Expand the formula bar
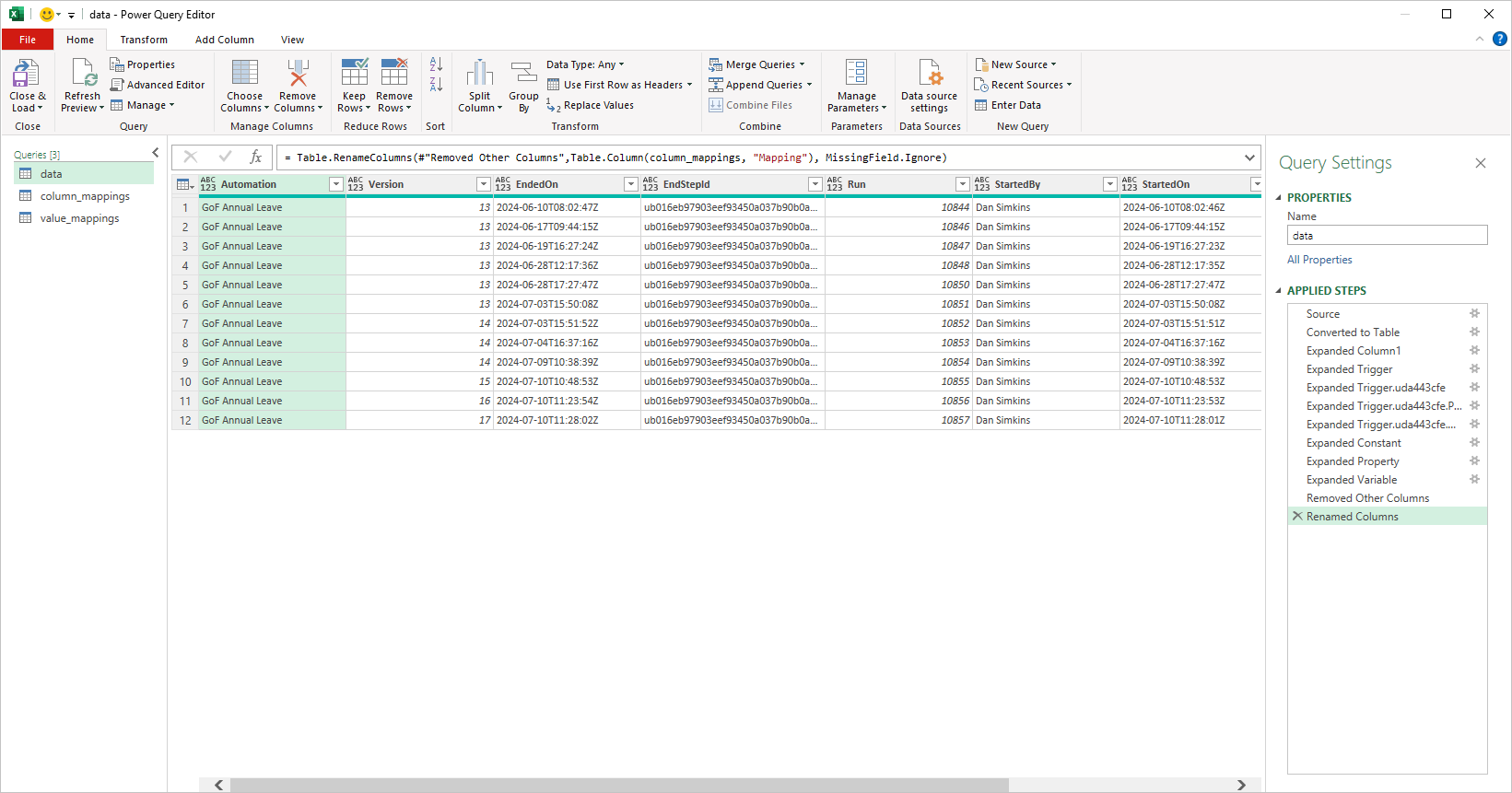This screenshot has width=1512, height=793. tap(1249, 157)
